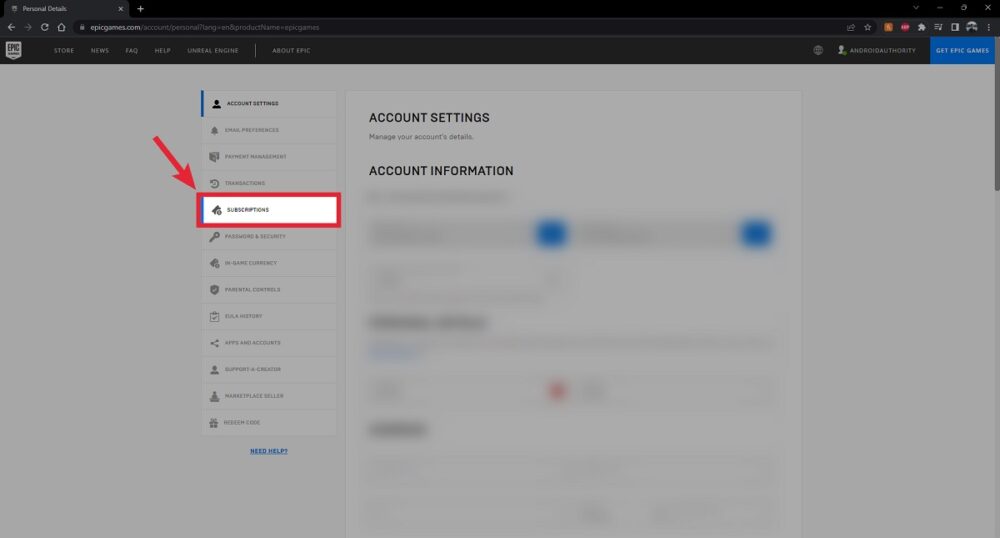This screenshot has height=538, width=1000.
Task: Open Chrome three-dot menu
Action: point(988,27)
